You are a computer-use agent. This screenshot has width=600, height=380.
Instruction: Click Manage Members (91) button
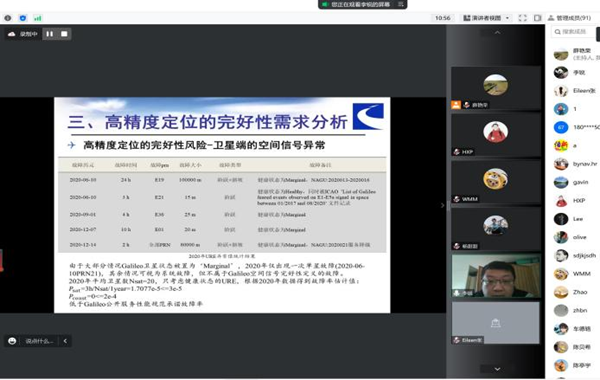coord(569,18)
